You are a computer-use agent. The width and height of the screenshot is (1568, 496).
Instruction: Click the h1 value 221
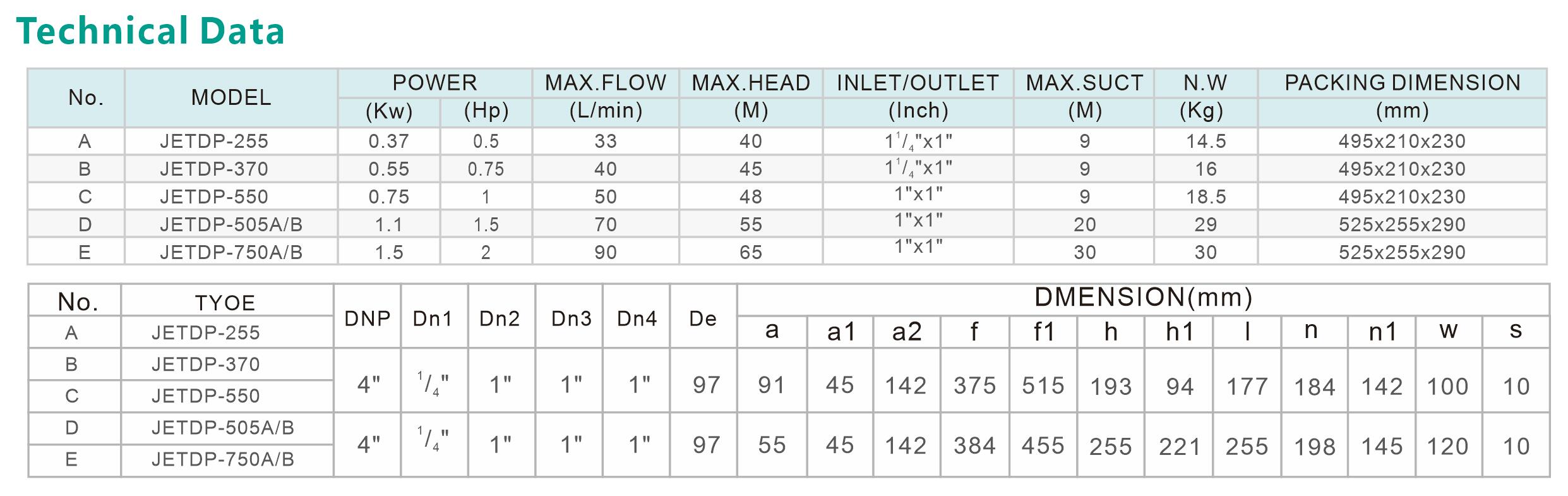coord(1179,447)
